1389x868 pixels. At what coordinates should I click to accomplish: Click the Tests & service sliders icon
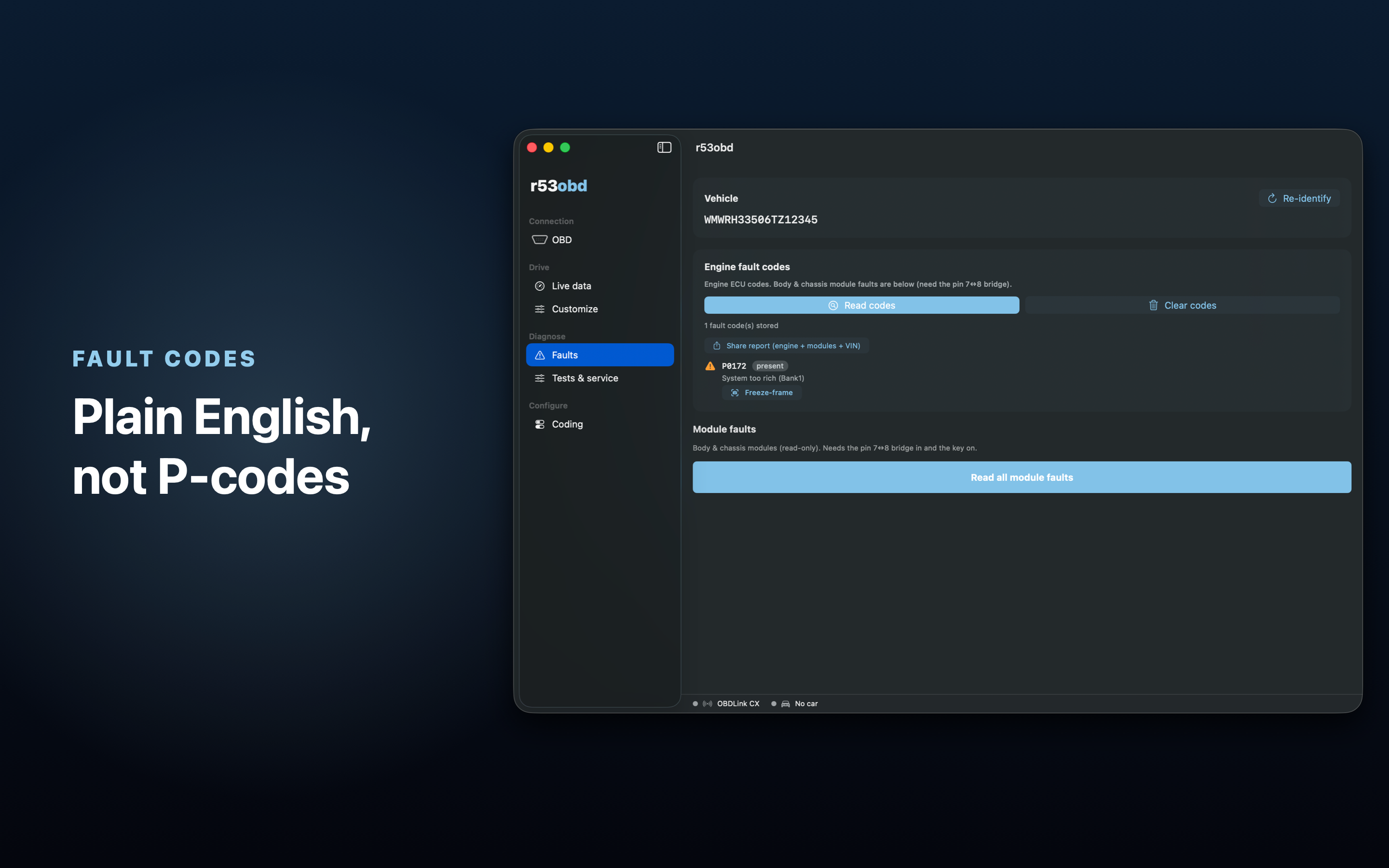click(540, 378)
